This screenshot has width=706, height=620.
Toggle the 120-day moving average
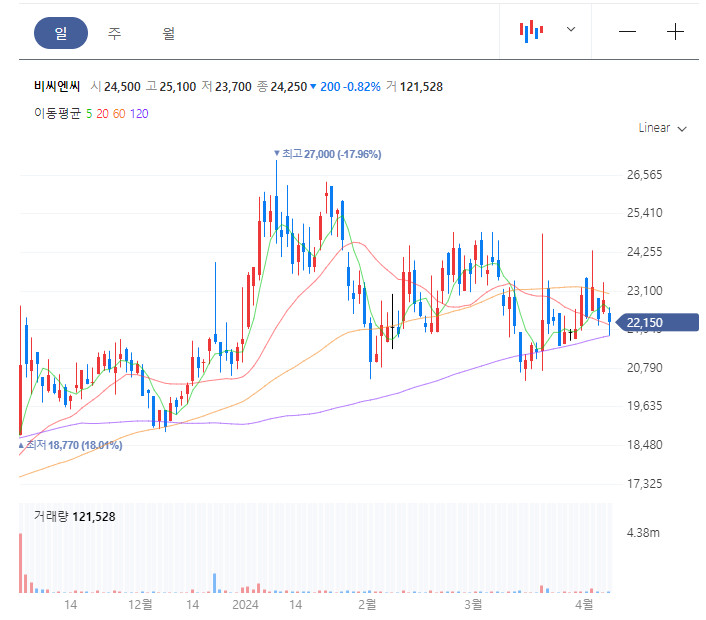click(139, 114)
